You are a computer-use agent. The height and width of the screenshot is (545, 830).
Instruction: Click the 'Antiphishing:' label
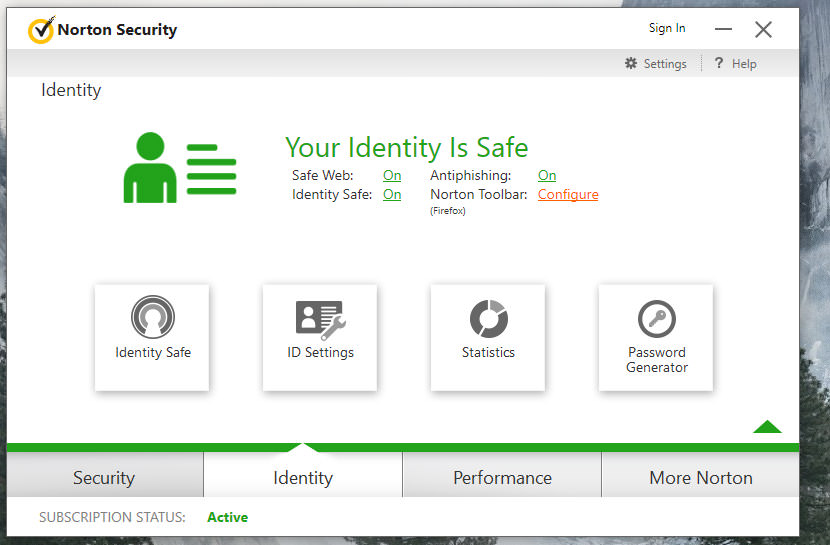[x=471, y=175]
